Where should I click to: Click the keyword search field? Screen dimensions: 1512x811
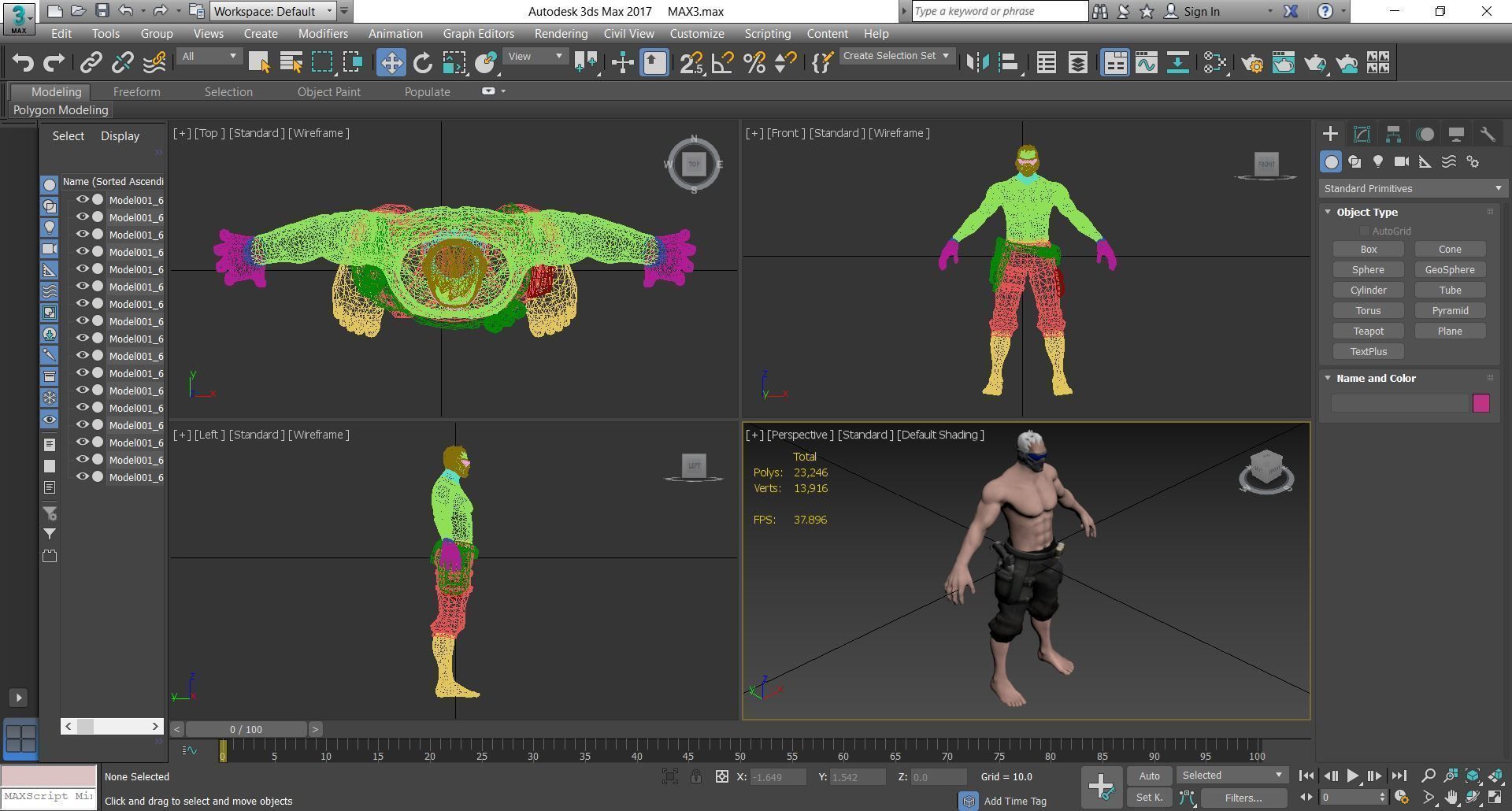999,11
